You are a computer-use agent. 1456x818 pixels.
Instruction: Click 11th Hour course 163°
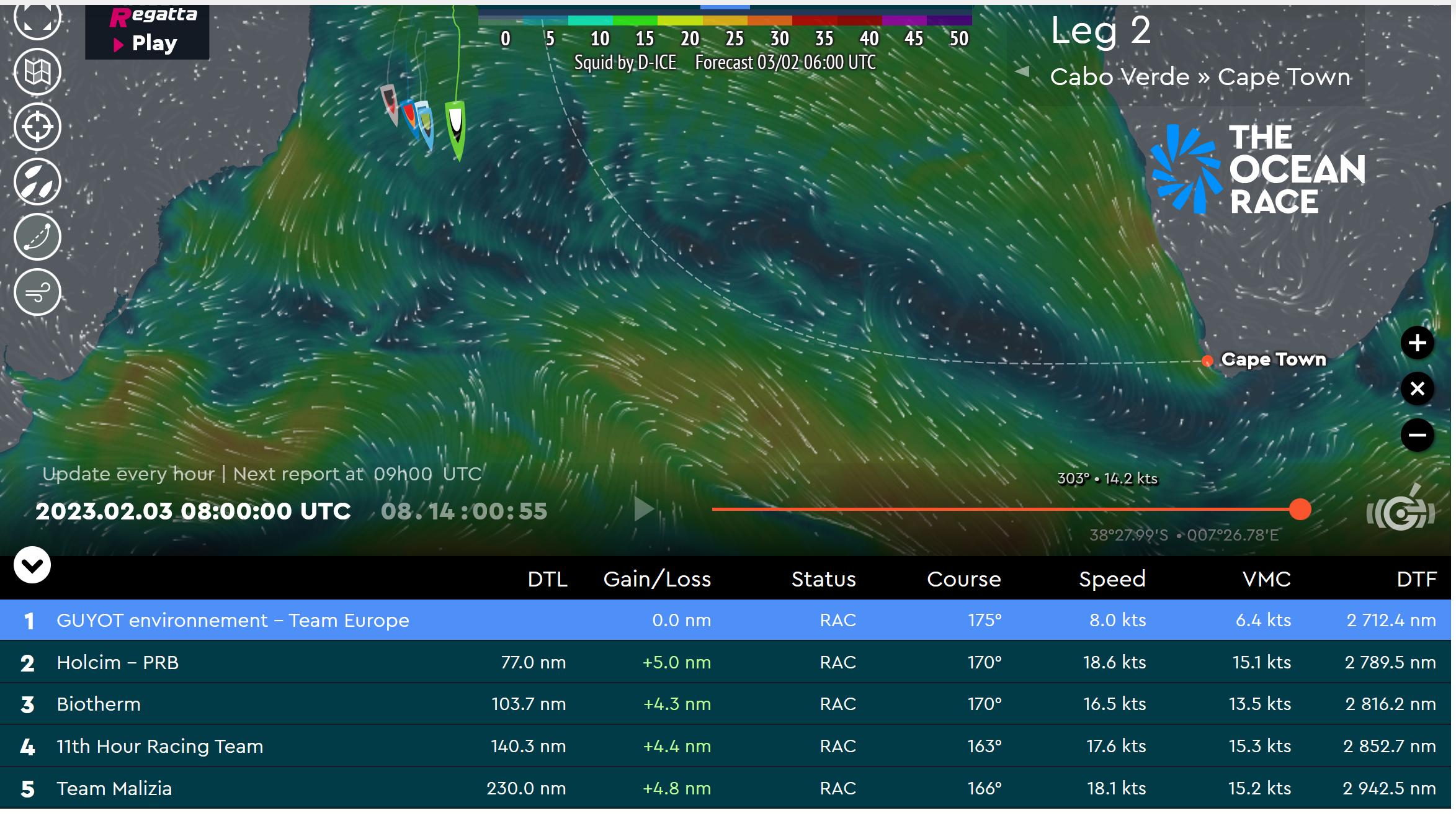[985, 746]
